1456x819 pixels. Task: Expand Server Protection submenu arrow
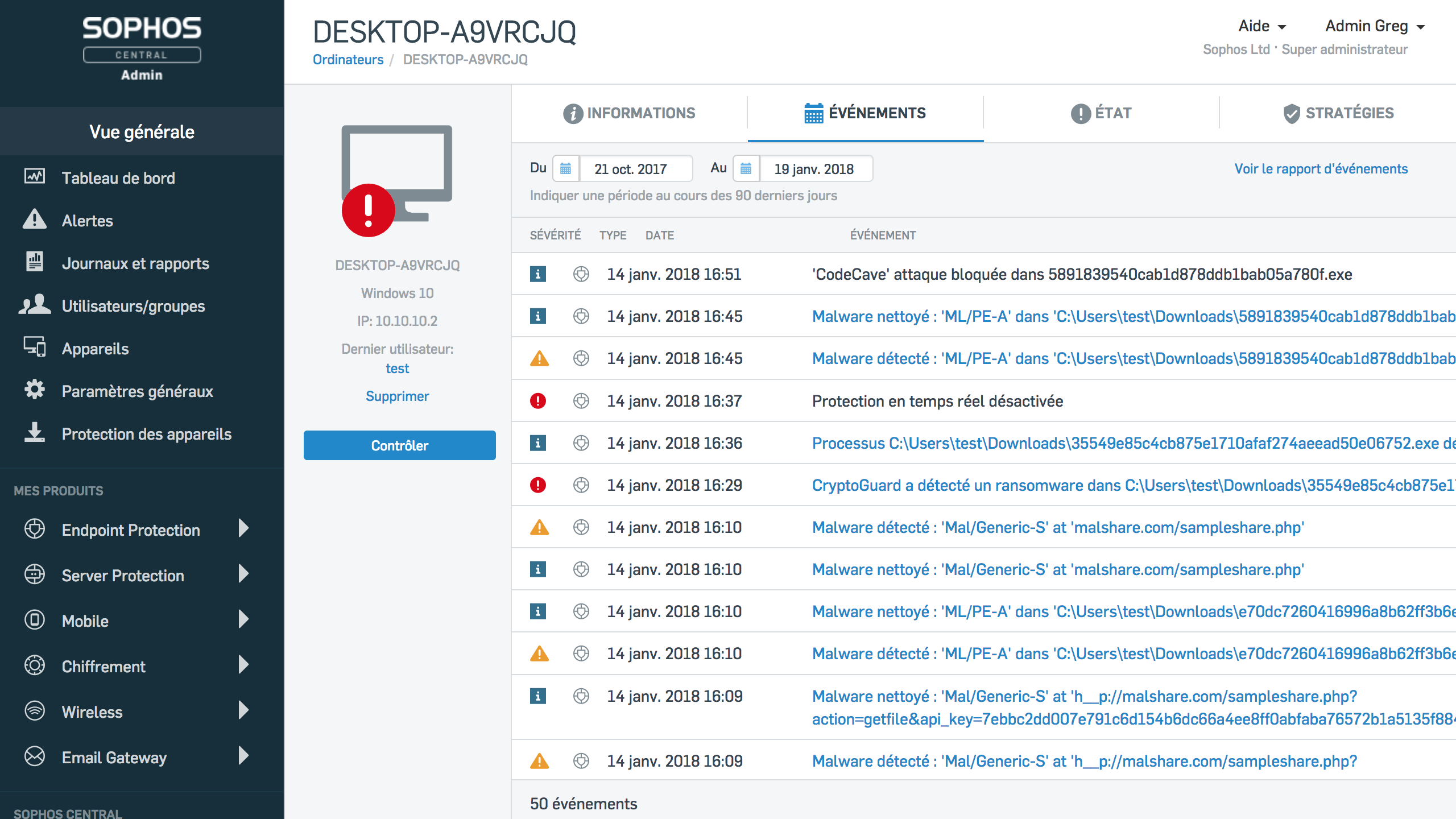[244, 574]
